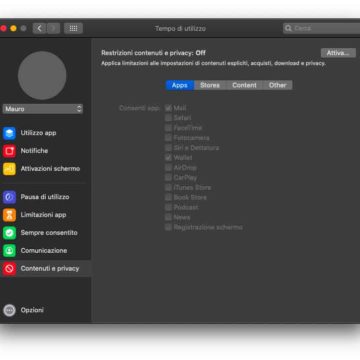Switch to the Content tab
The image size is (360, 360).
click(244, 85)
